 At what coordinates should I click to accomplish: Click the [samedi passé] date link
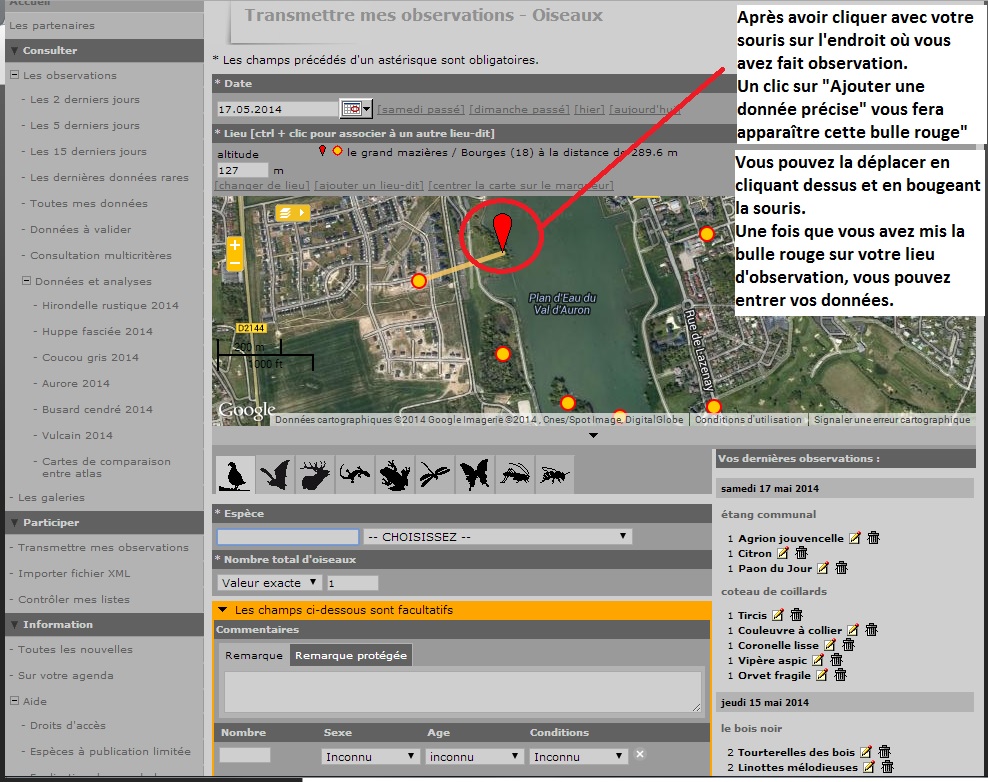coord(421,110)
